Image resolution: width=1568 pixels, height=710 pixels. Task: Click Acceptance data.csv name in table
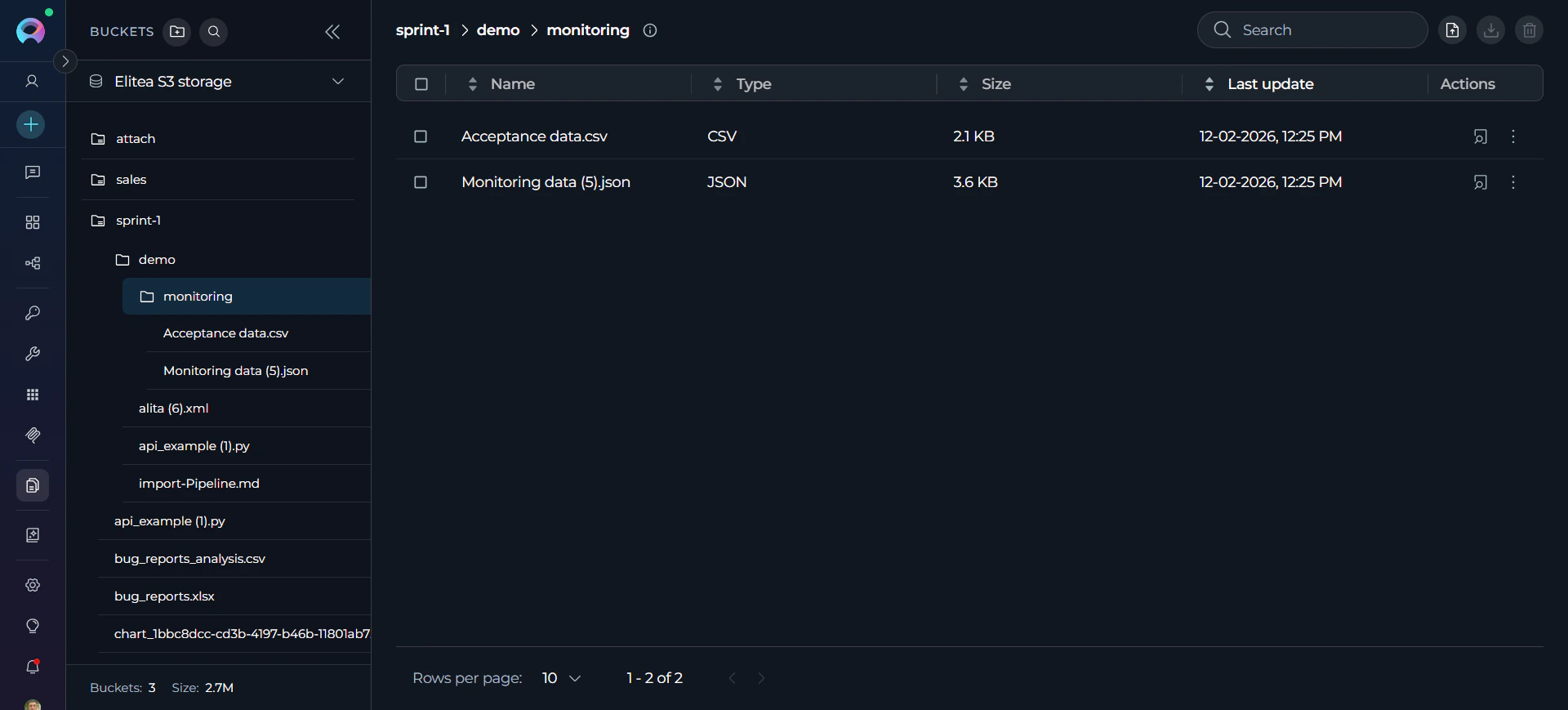click(534, 136)
